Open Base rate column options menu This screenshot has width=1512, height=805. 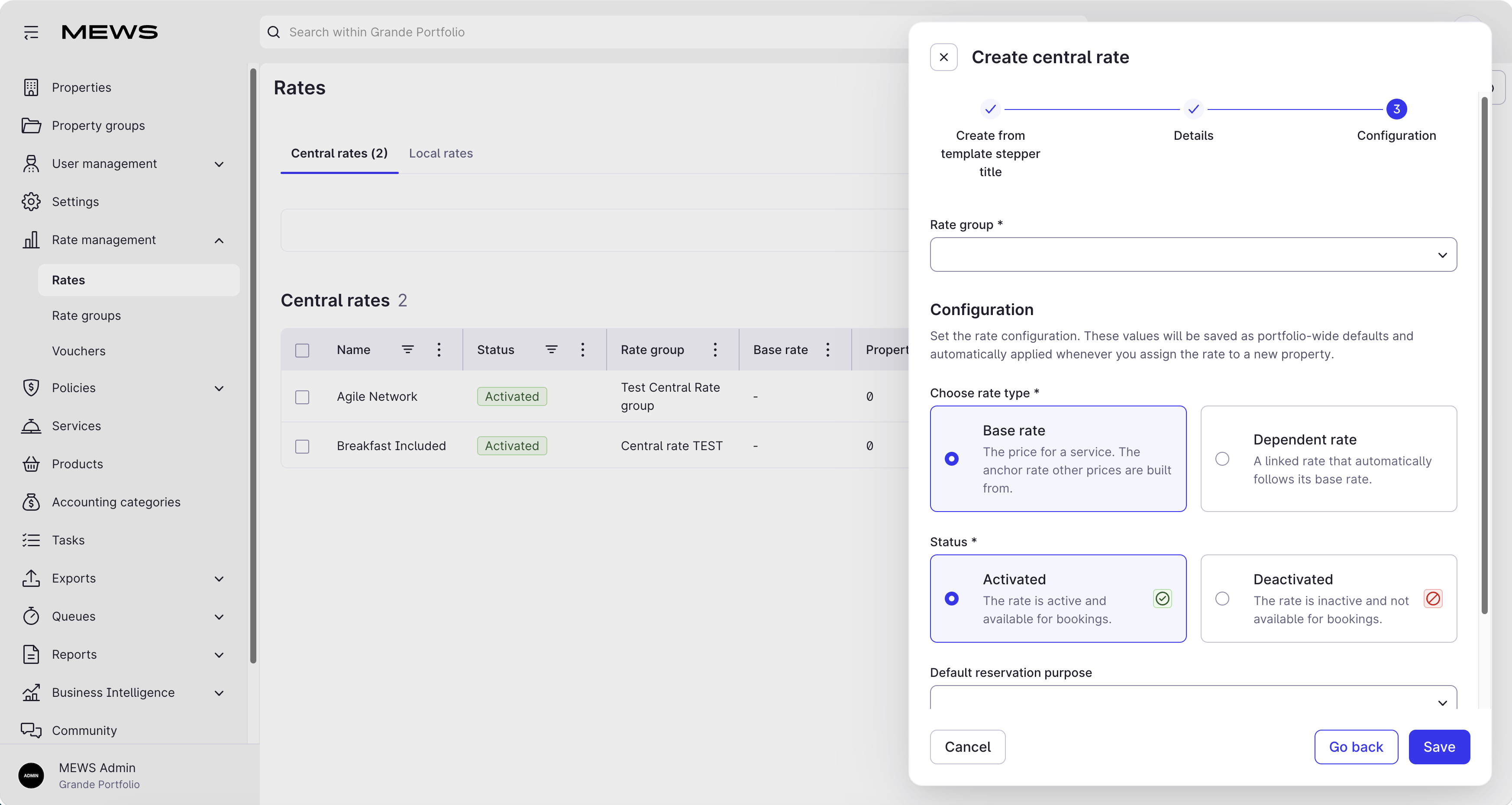(x=828, y=350)
